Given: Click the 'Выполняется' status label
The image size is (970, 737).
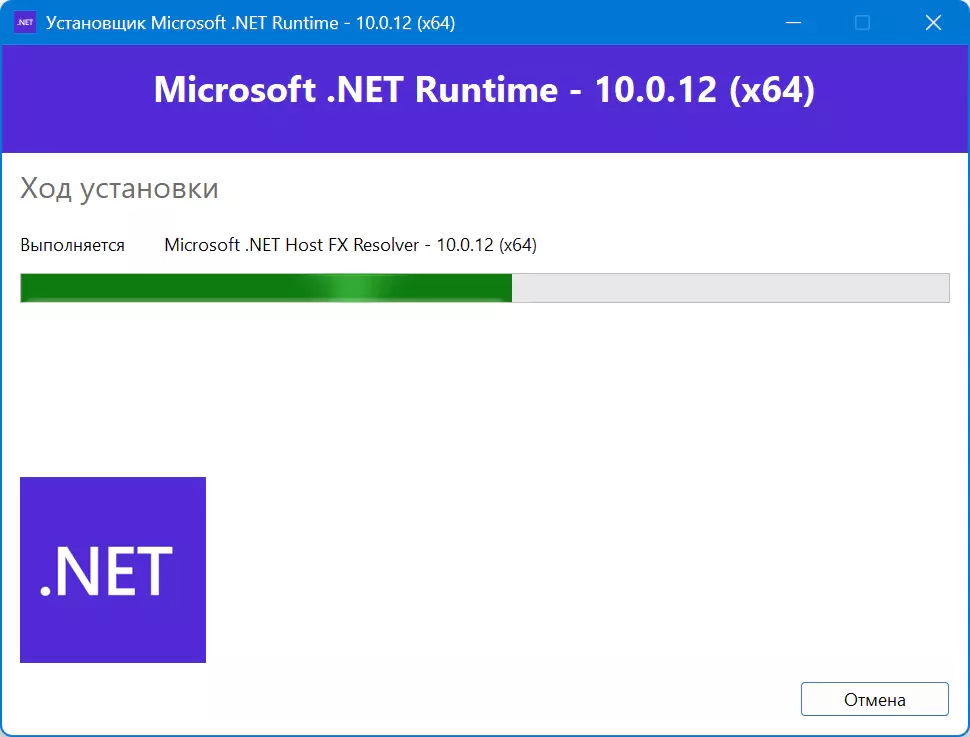Looking at the screenshot, I should 72,245.
